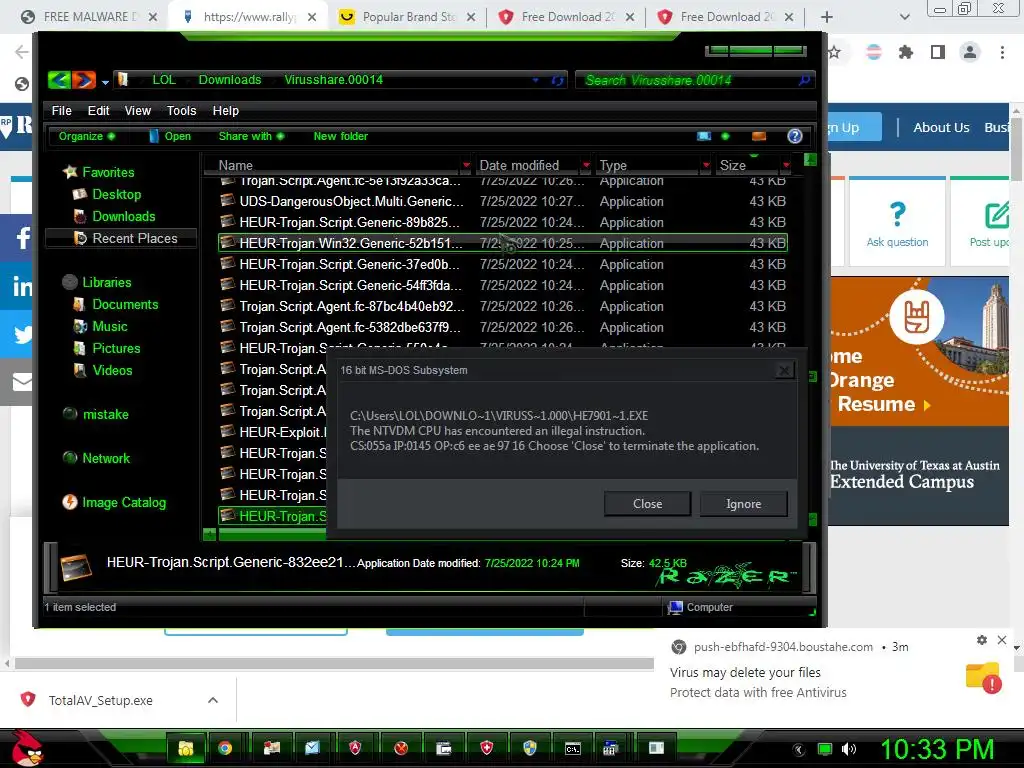
Task: Open Chrome three-dot menu
Action: [x=1002, y=52]
